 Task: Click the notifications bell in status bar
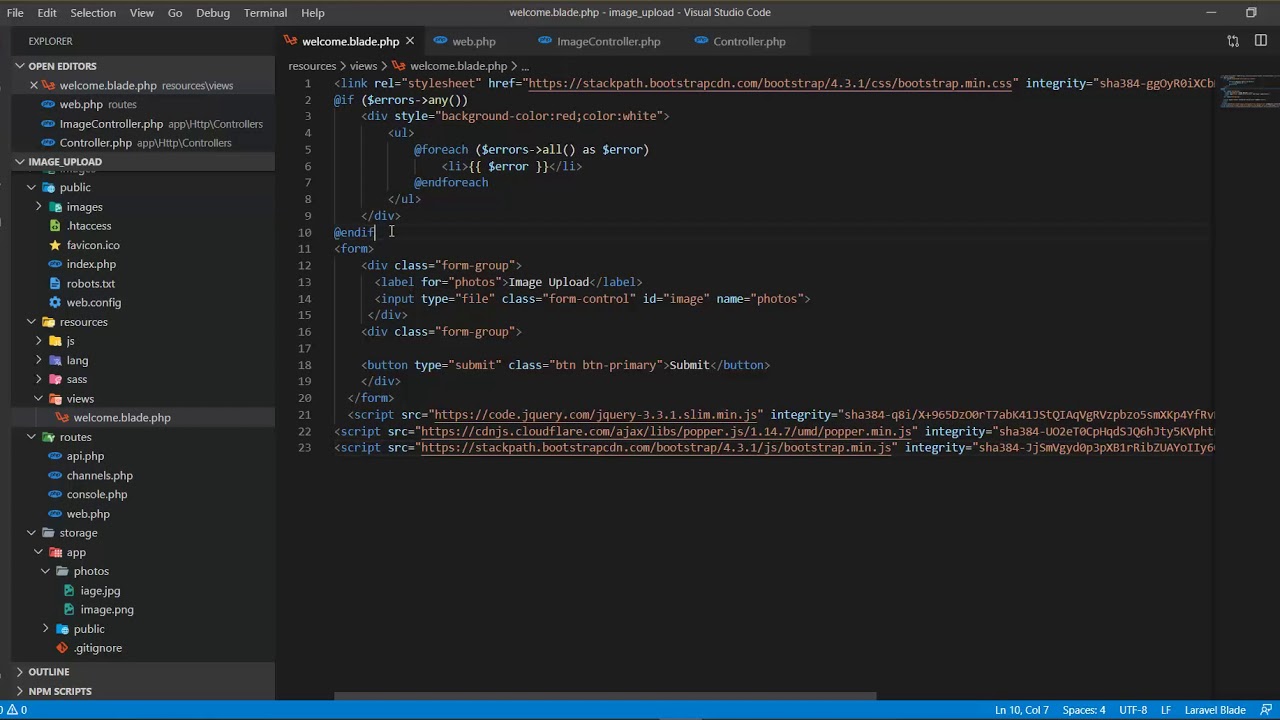click(x=1262, y=710)
